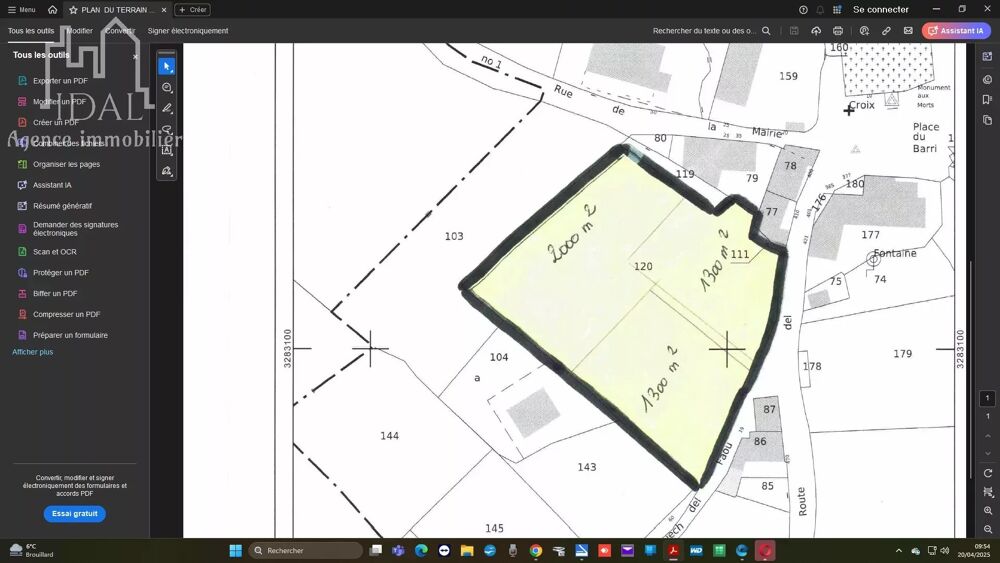Expand the Menu dropdown in title bar
The height and width of the screenshot is (563, 1000).
21,9
